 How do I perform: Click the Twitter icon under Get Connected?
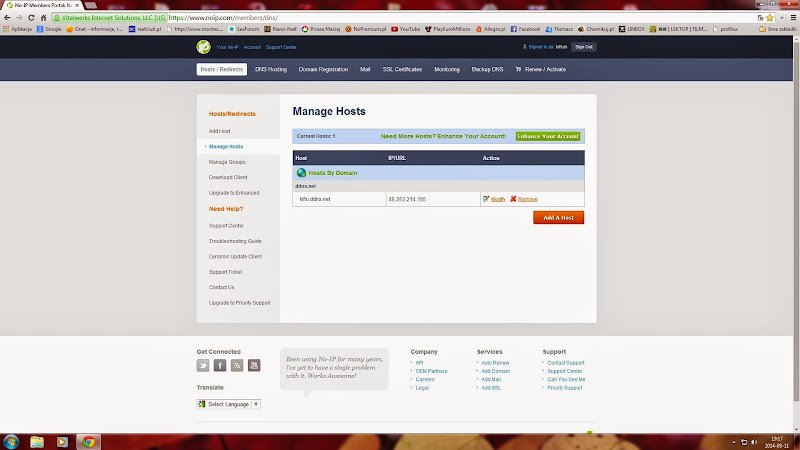click(x=203, y=365)
